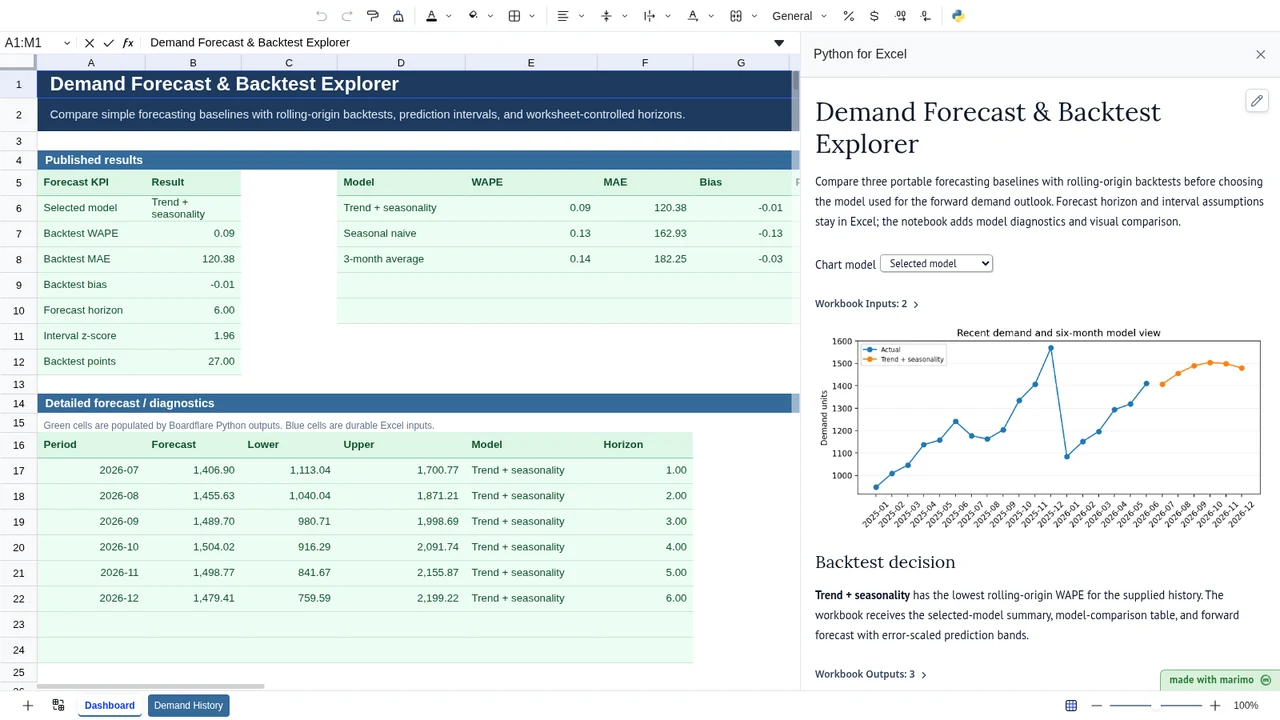The image size is (1280, 720).
Task: Click the grid view icon in the status bar
Action: (1071, 705)
